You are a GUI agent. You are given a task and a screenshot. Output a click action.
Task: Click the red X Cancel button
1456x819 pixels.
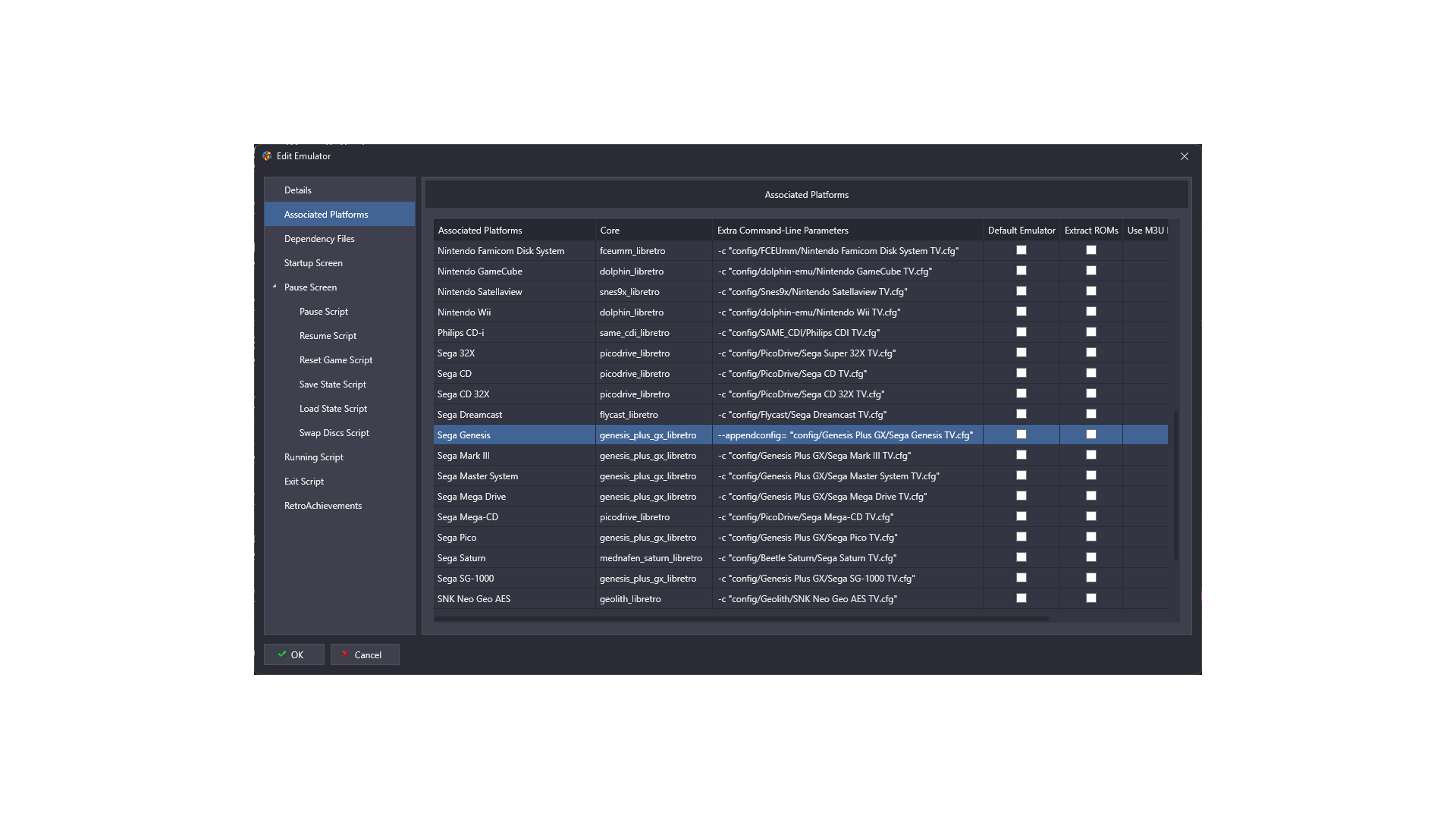[x=365, y=654]
